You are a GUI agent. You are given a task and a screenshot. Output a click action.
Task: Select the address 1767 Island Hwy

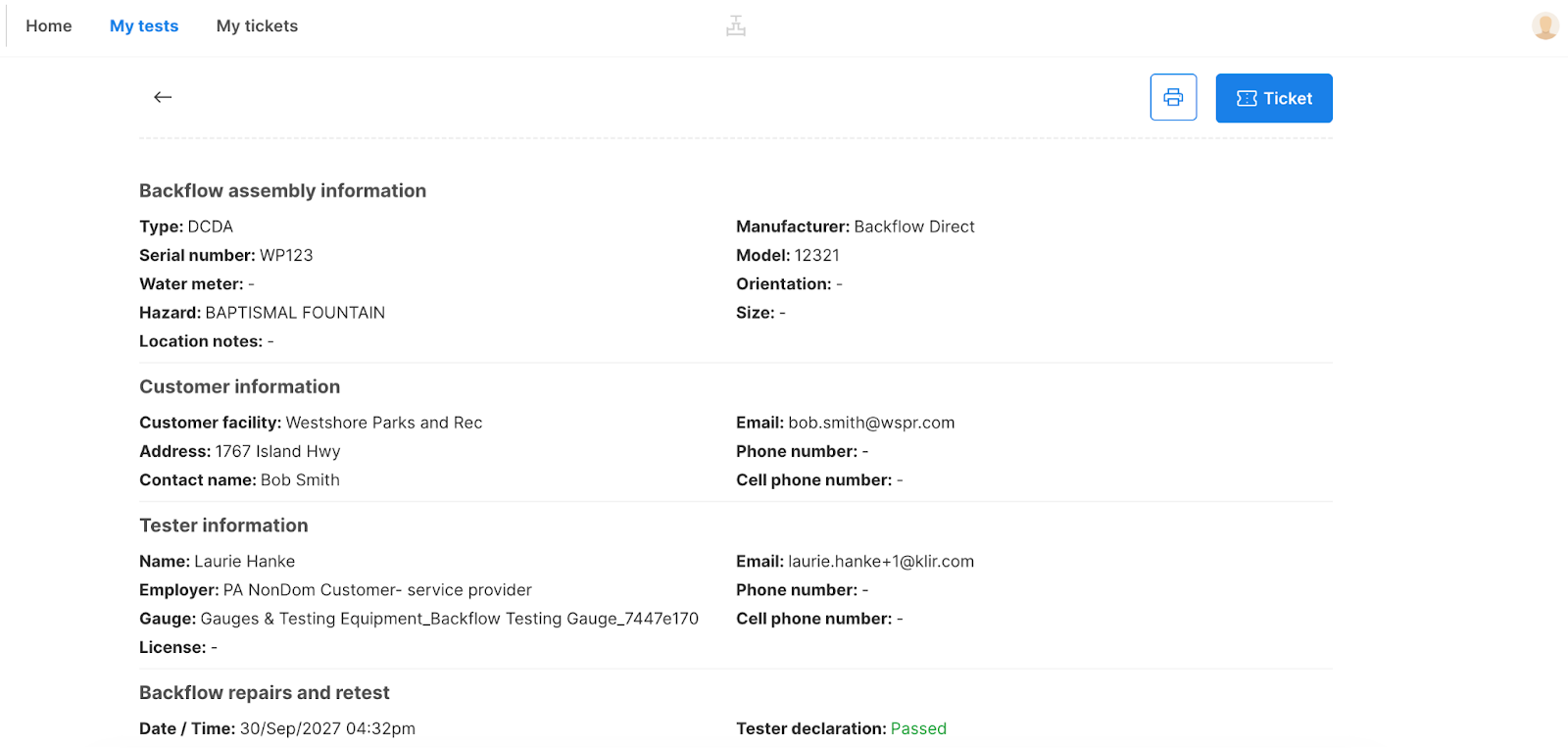coord(277,452)
